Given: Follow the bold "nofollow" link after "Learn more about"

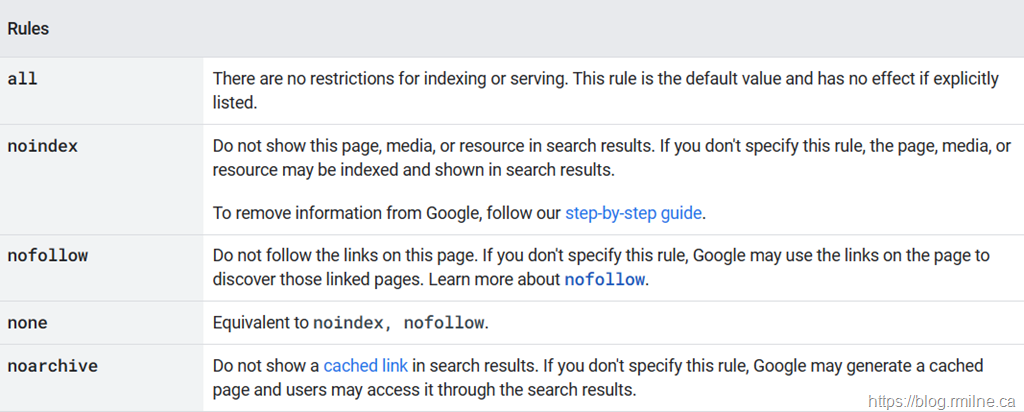Looking at the screenshot, I should point(604,280).
